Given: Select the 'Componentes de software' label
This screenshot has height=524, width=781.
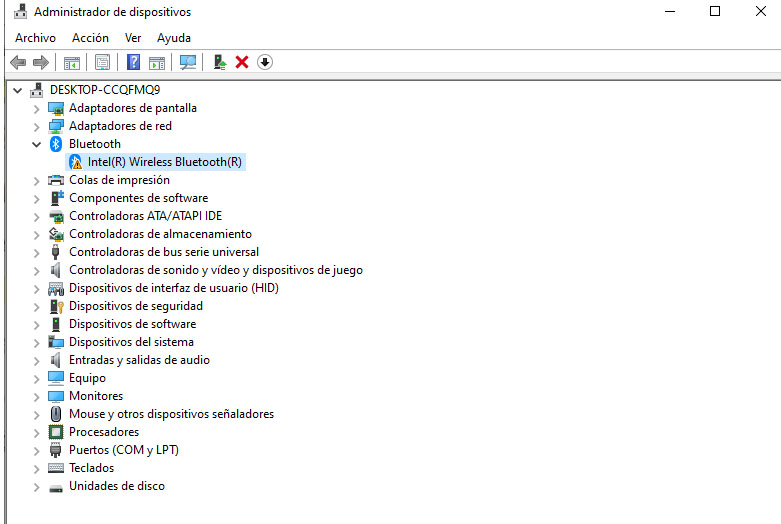Looking at the screenshot, I should click(x=138, y=198).
